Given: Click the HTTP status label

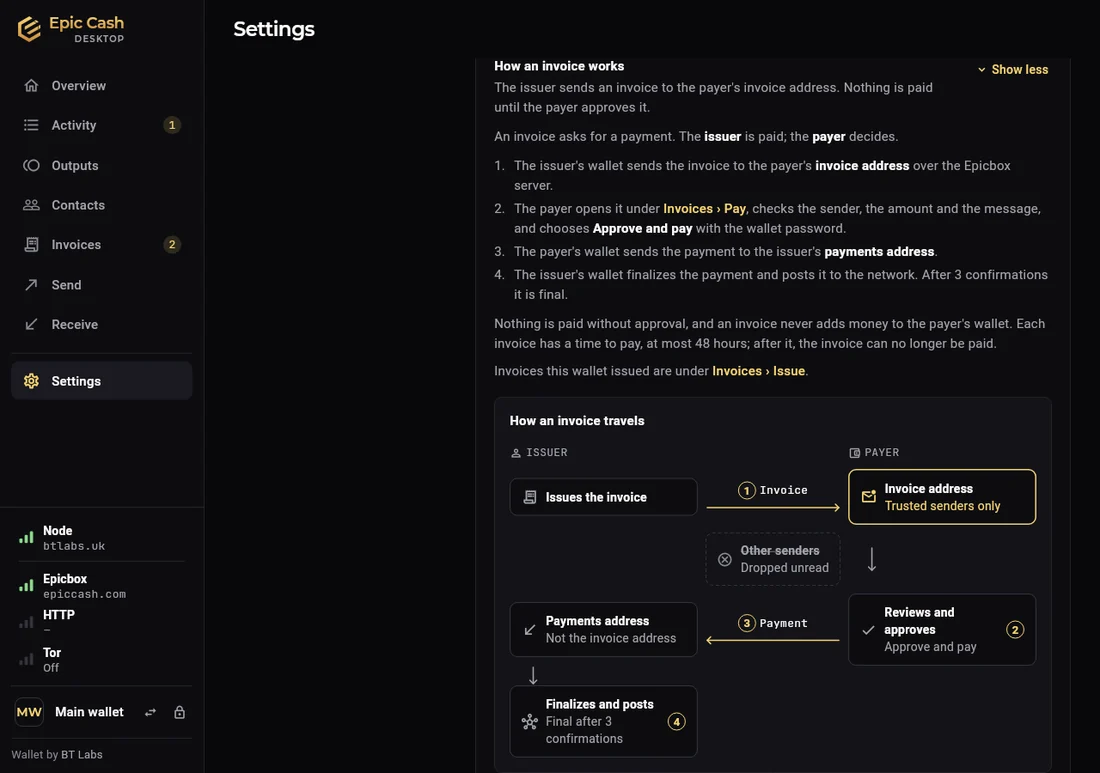Looking at the screenshot, I should pos(59,615).
